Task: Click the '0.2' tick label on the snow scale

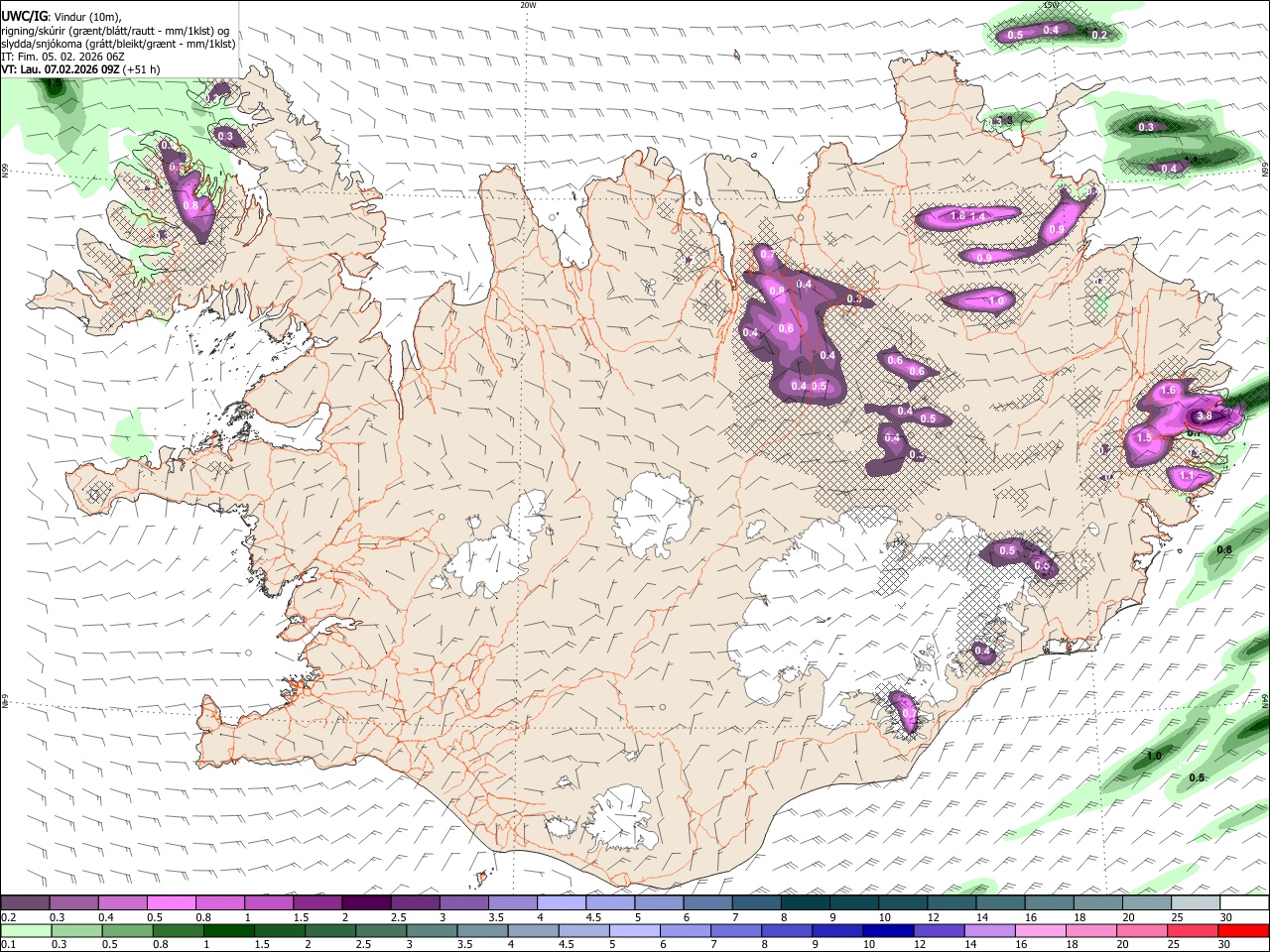Action: (x=8, y=917)
